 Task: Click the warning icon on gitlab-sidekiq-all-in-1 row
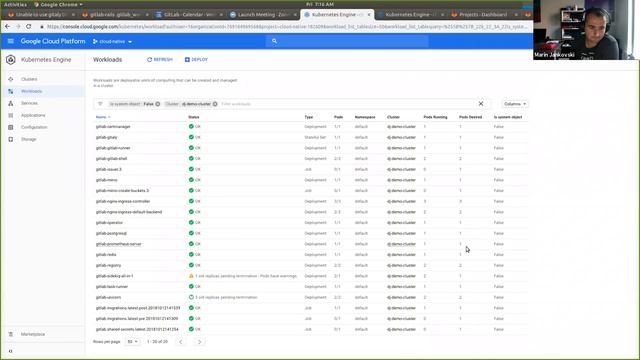click(191, 276)
